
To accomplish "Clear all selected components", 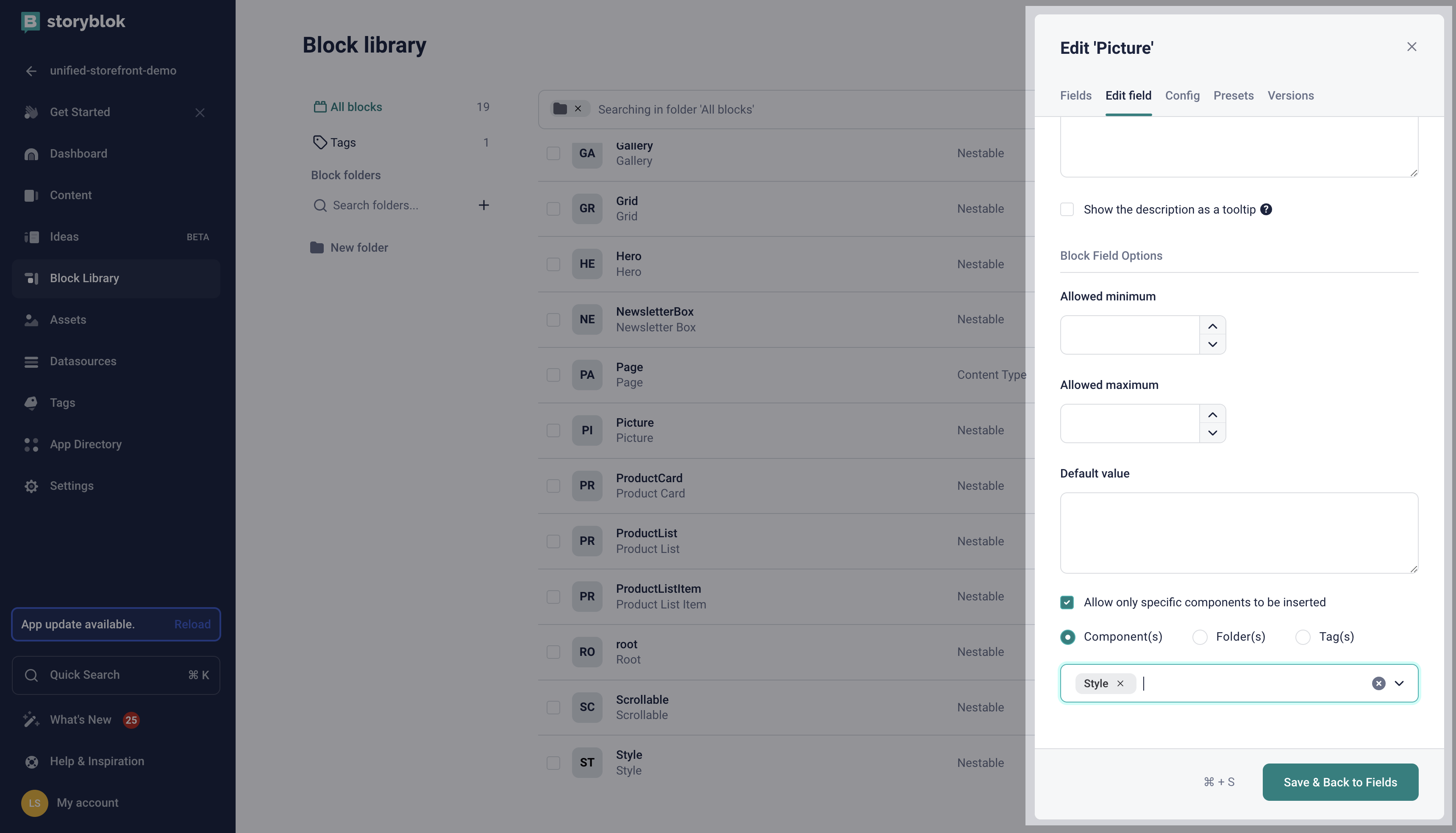I will pos(1378,684).
